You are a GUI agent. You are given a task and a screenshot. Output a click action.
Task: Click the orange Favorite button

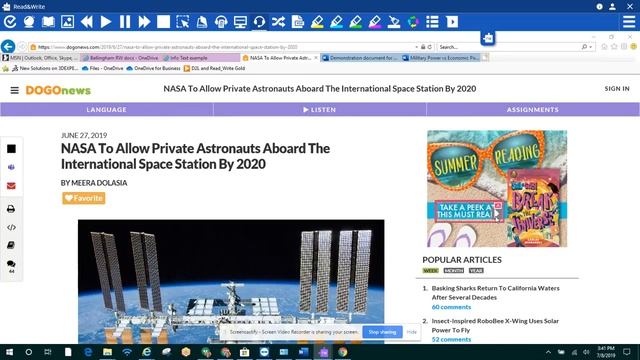coord(84,198)
